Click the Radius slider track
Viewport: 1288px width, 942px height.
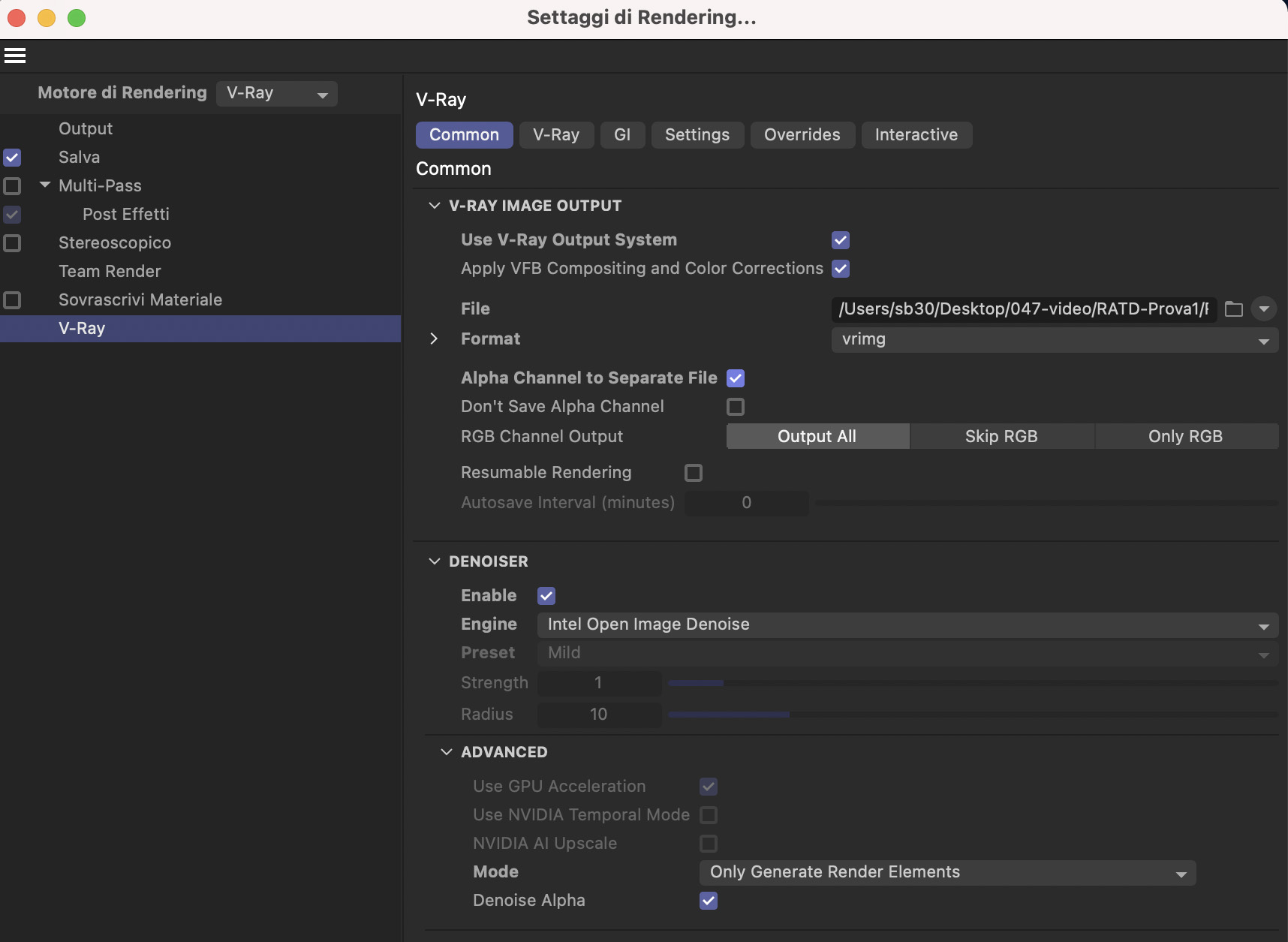point(973,715)
